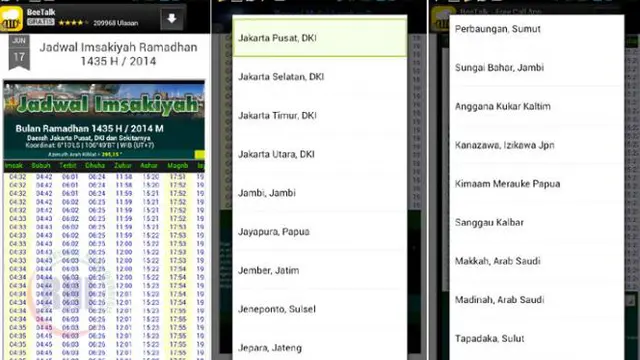Tap the Magrib column header

pos(178,166)
